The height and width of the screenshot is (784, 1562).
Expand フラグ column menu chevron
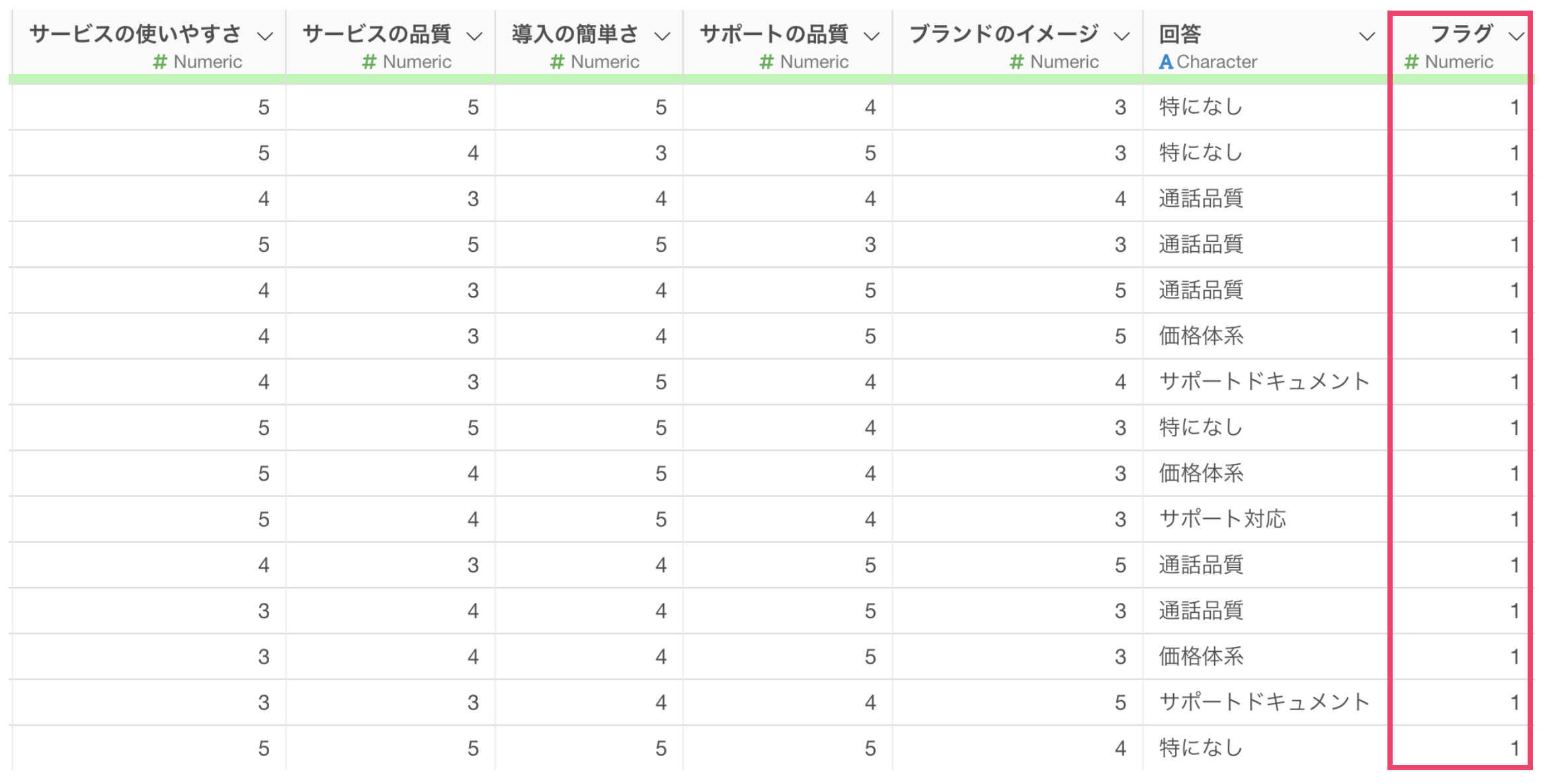(1516, 36)
